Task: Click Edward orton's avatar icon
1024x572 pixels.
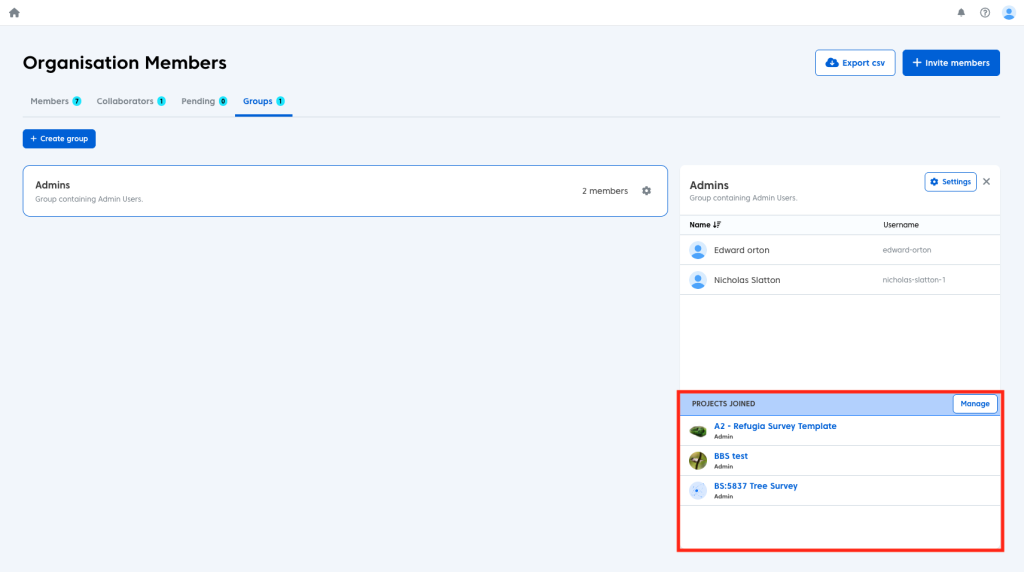Action: [698, 250]
